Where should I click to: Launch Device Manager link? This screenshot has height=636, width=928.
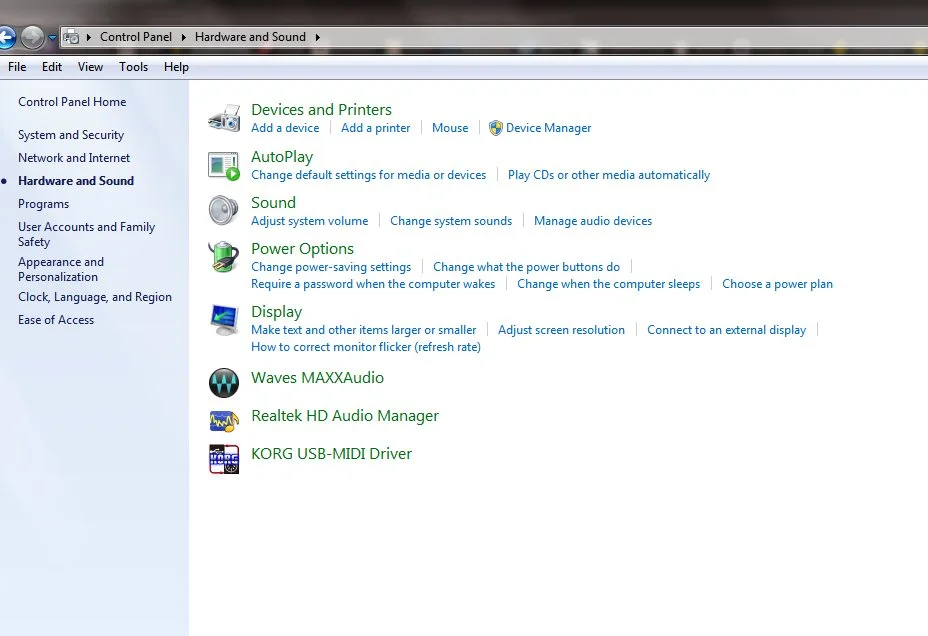click(x=549, y=128)
